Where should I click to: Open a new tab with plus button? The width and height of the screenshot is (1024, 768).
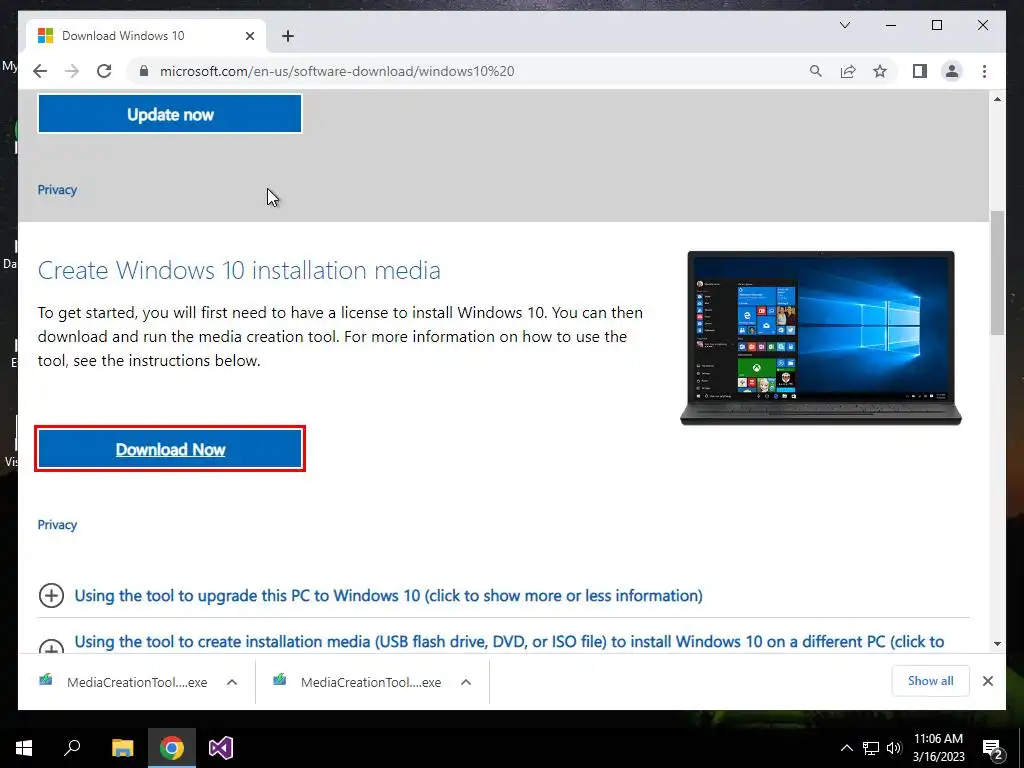click(288, 36)
